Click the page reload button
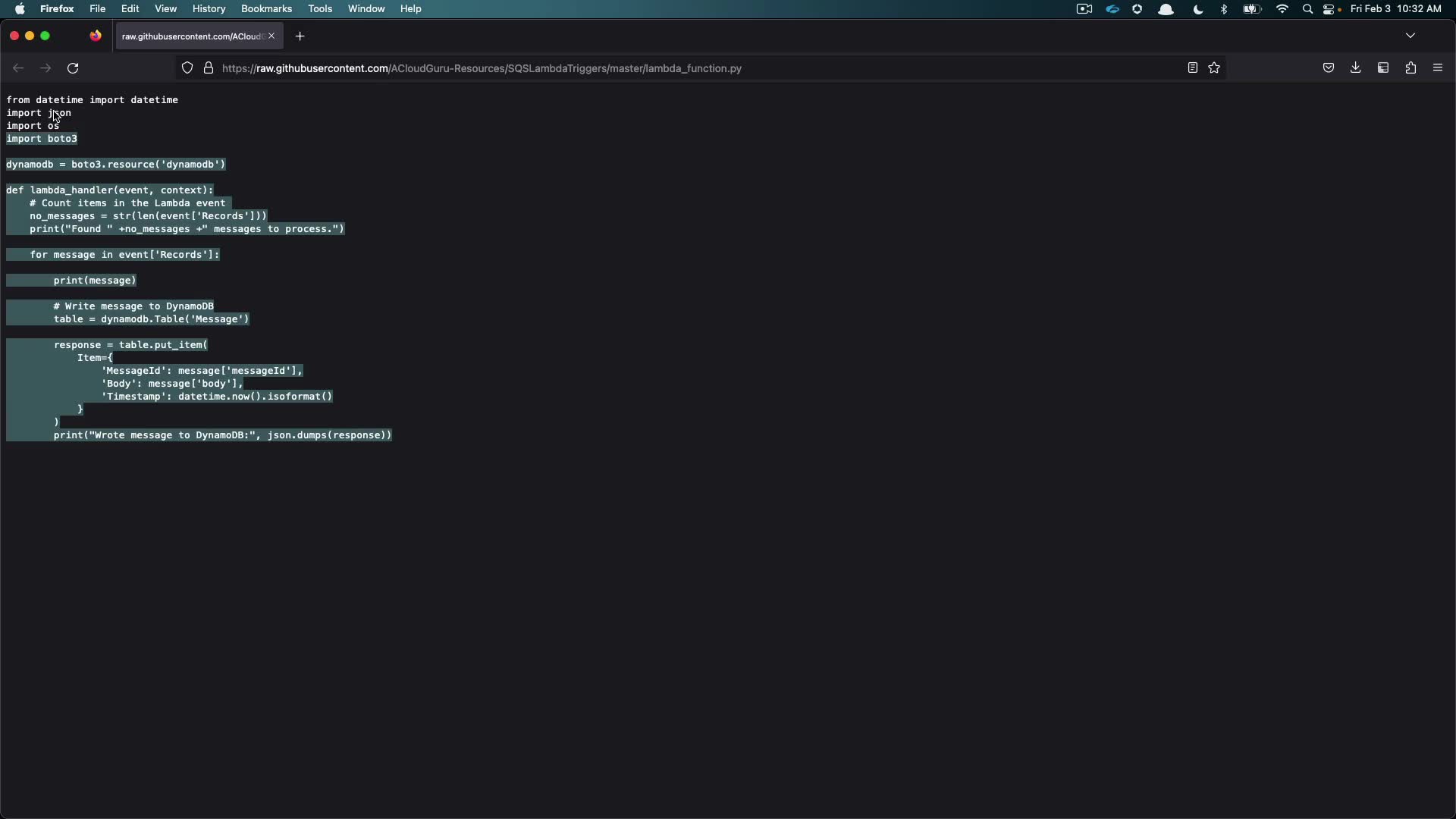This screenshot has height=819, width=1456. click(x=73, y=68)
